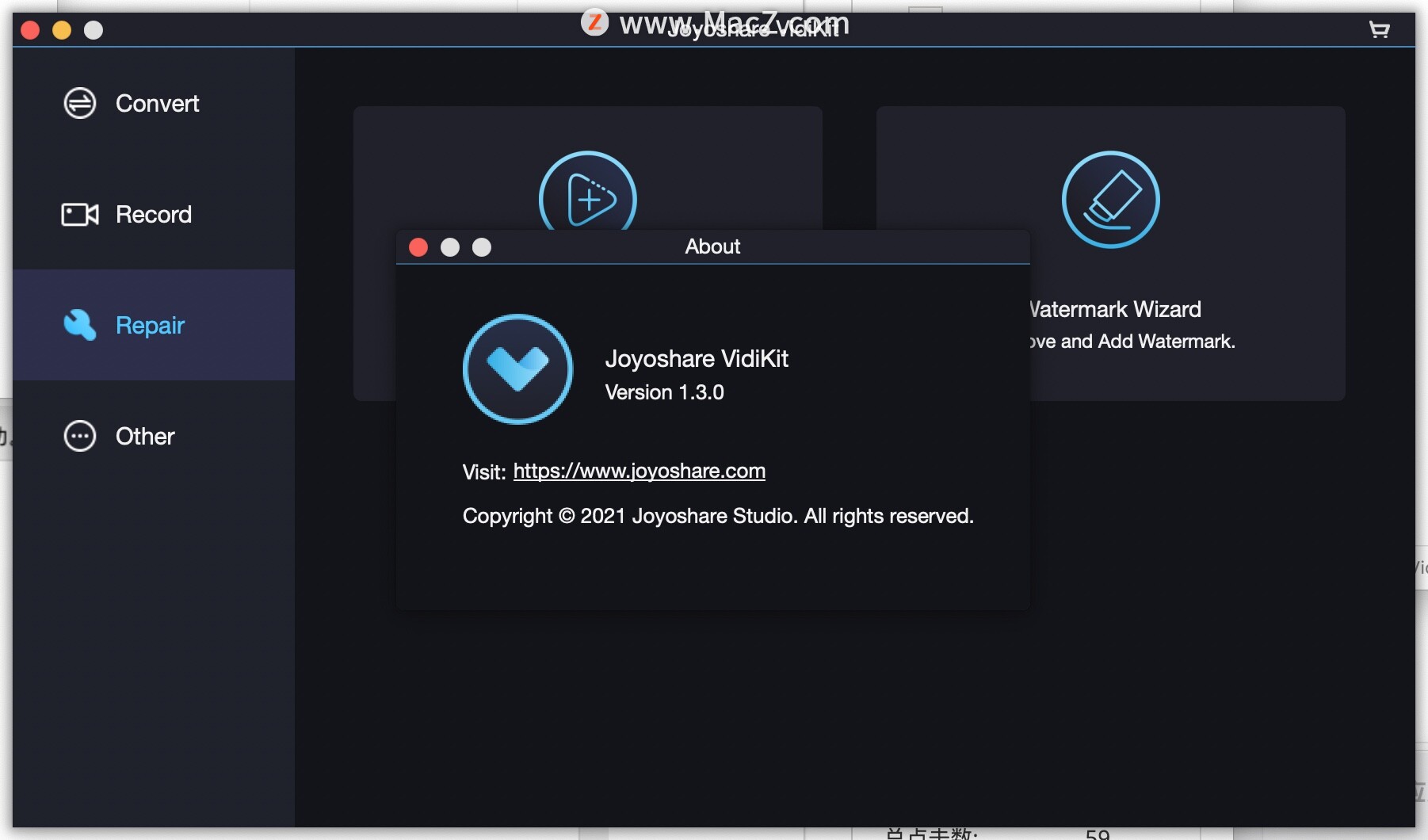Minimize the main VidiKit window
Image resolution: width=1428 pixels, height=840 pixels.
coord(62,30)
